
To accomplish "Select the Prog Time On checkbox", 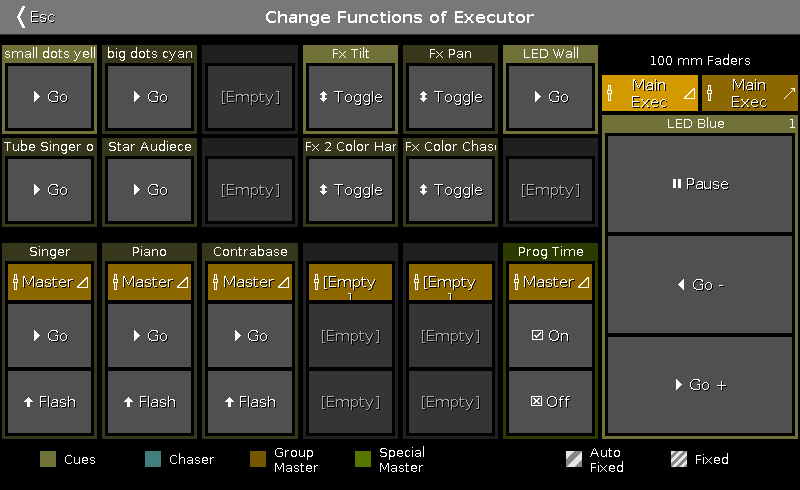I will (x=551, y=335).
